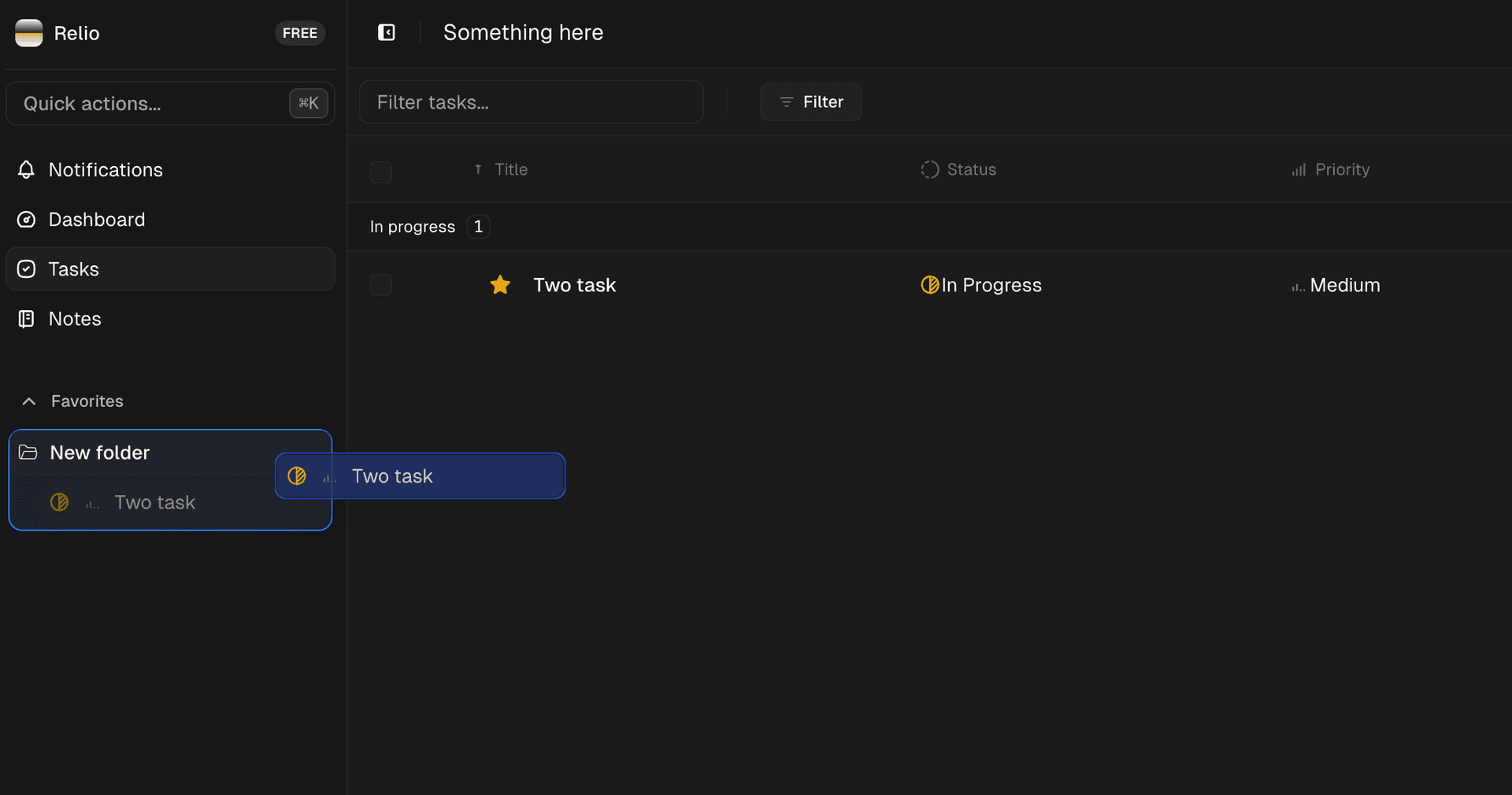Click the Relio app logo
The width and height of the screenshot is (1512, 795).
pos(28,33)
